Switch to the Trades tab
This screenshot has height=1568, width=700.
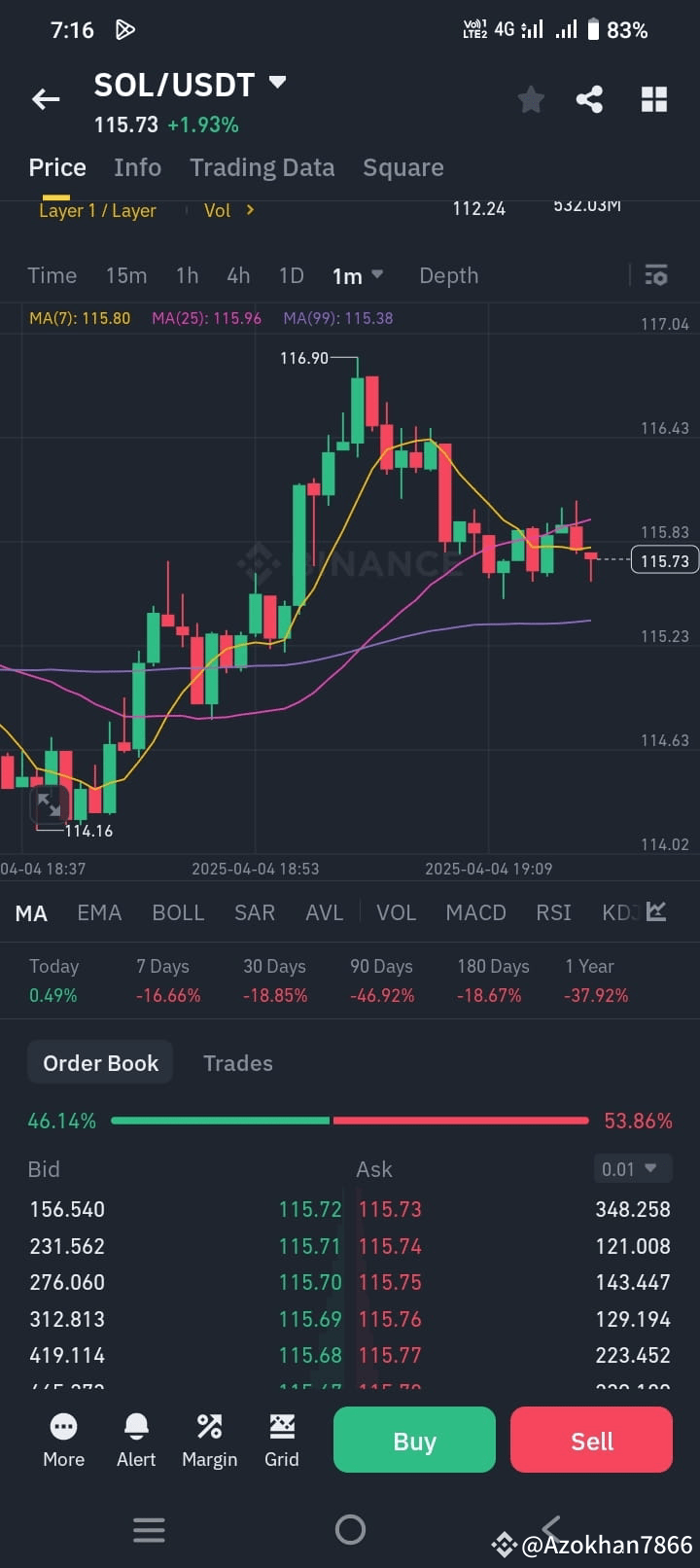(238, 1063)
